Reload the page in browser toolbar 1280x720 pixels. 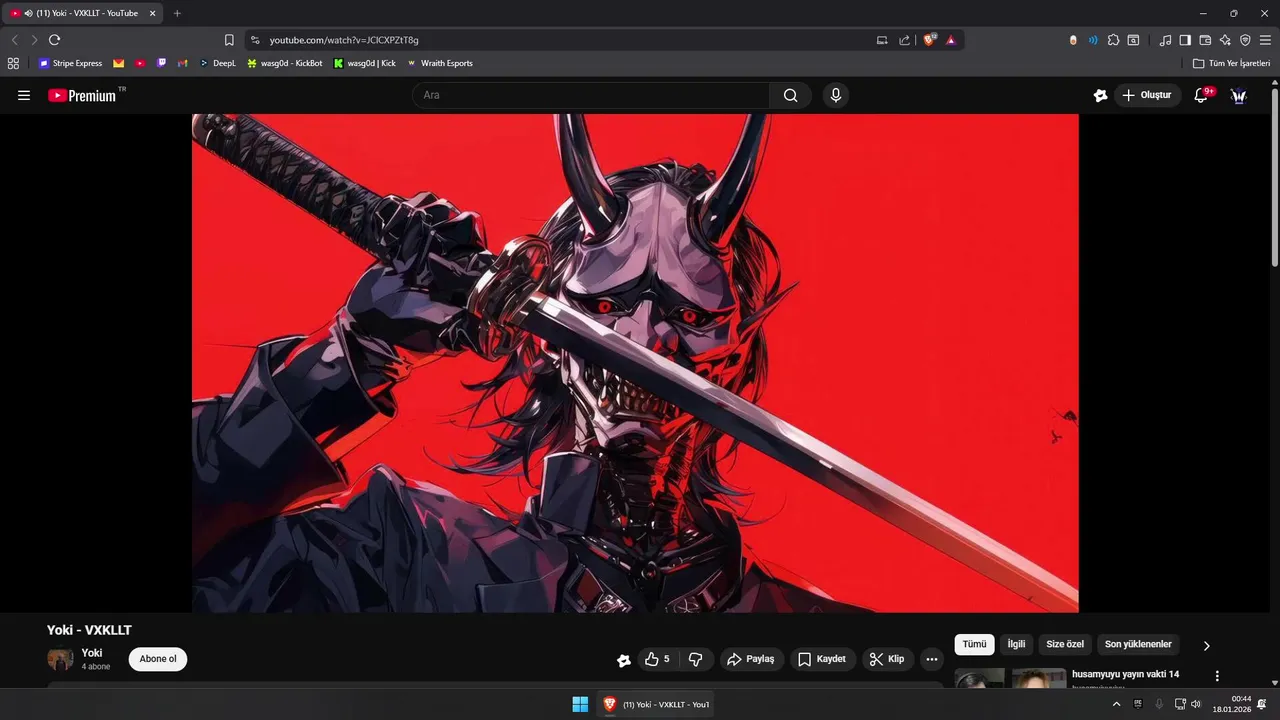click(x=54, y=40)
